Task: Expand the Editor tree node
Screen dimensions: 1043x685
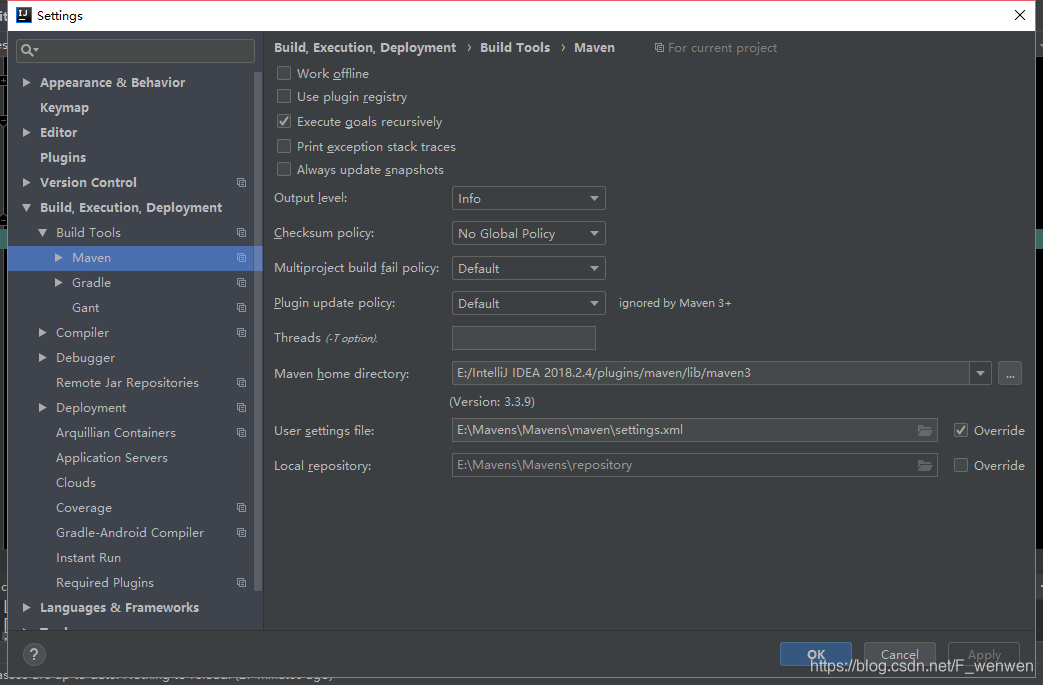Action: click(x=27, y=132)
